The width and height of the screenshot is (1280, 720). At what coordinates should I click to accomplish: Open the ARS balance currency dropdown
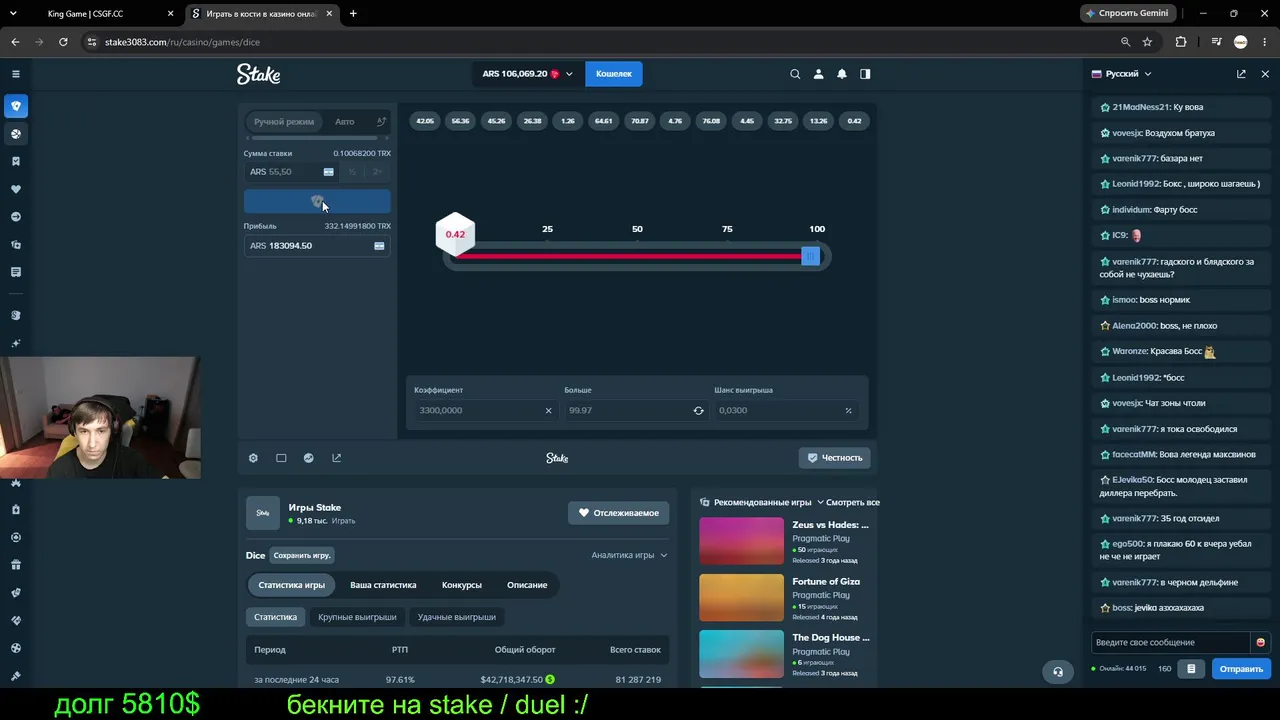point(527,74)
